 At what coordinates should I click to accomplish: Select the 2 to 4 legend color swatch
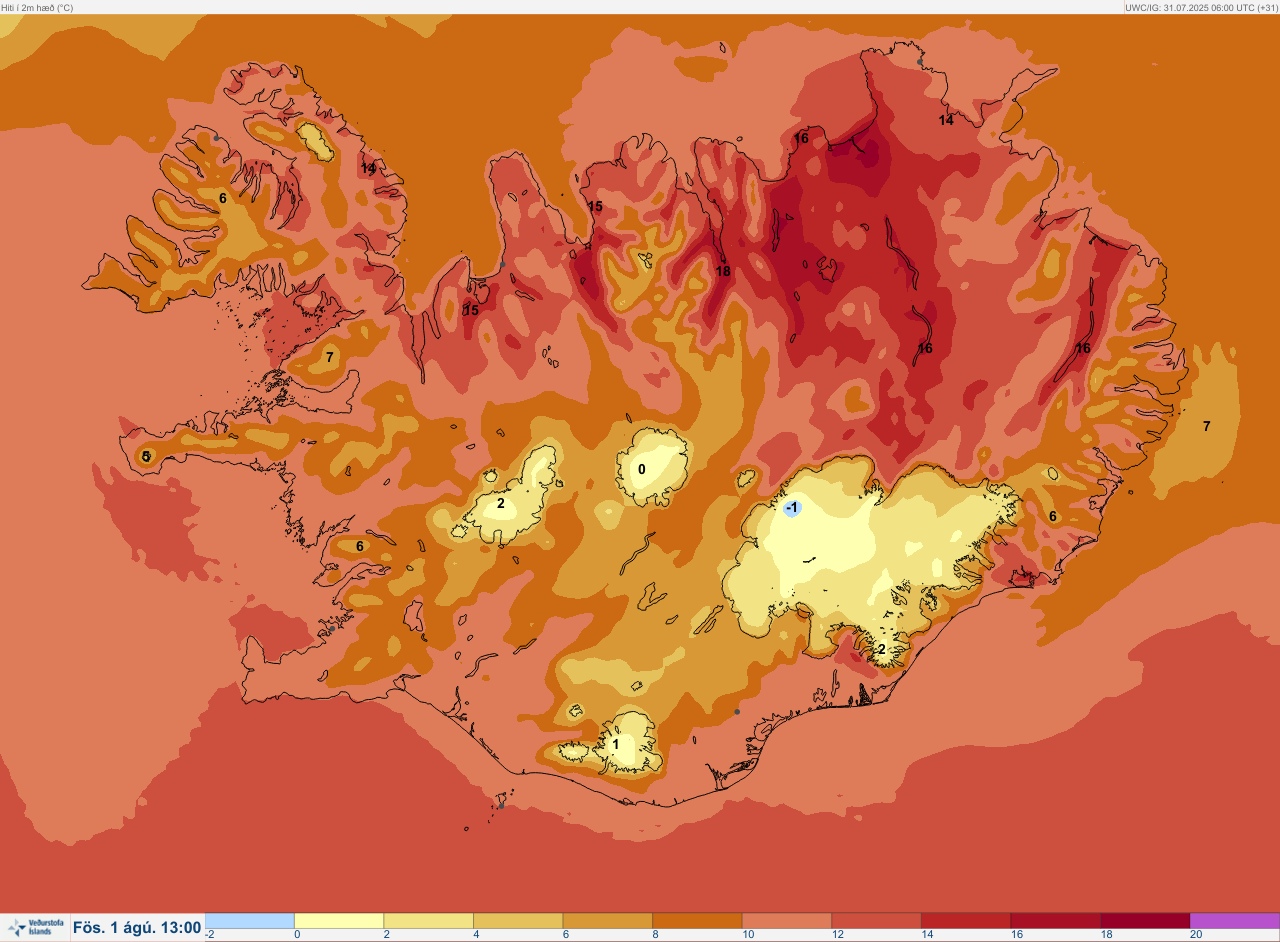pos(429,921)
